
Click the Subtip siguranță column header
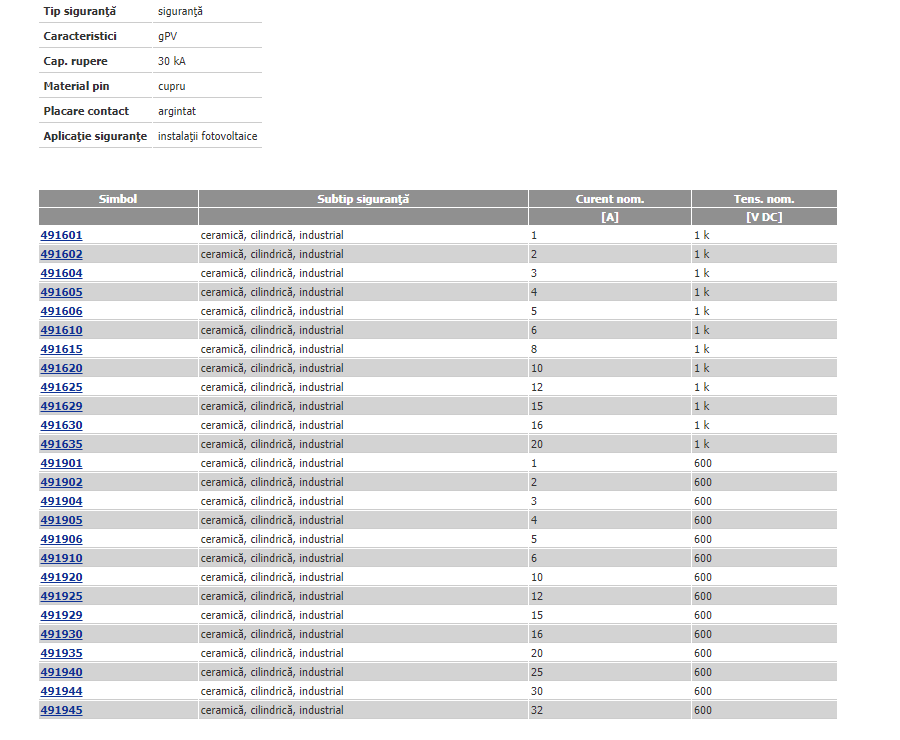[x=363, y=199]
